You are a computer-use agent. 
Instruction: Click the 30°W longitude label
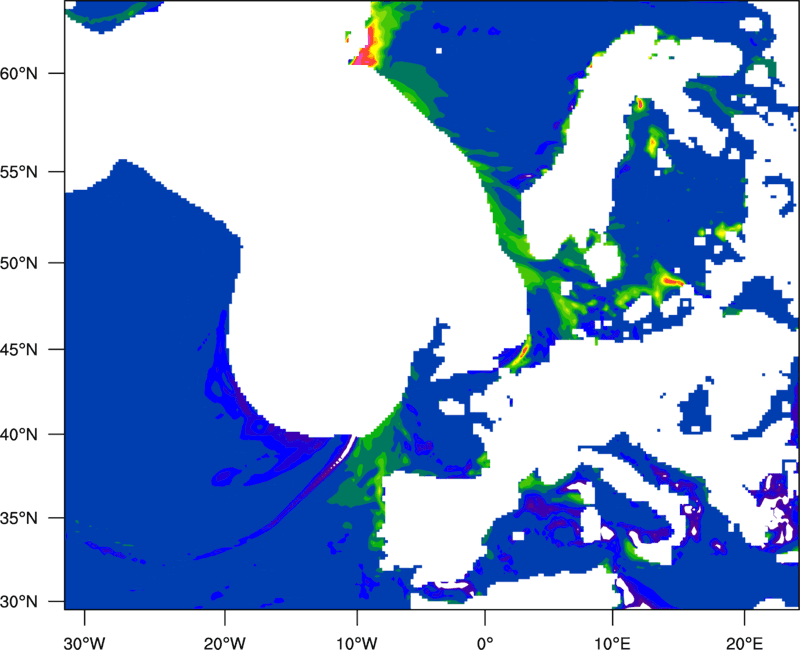(84, 643)
